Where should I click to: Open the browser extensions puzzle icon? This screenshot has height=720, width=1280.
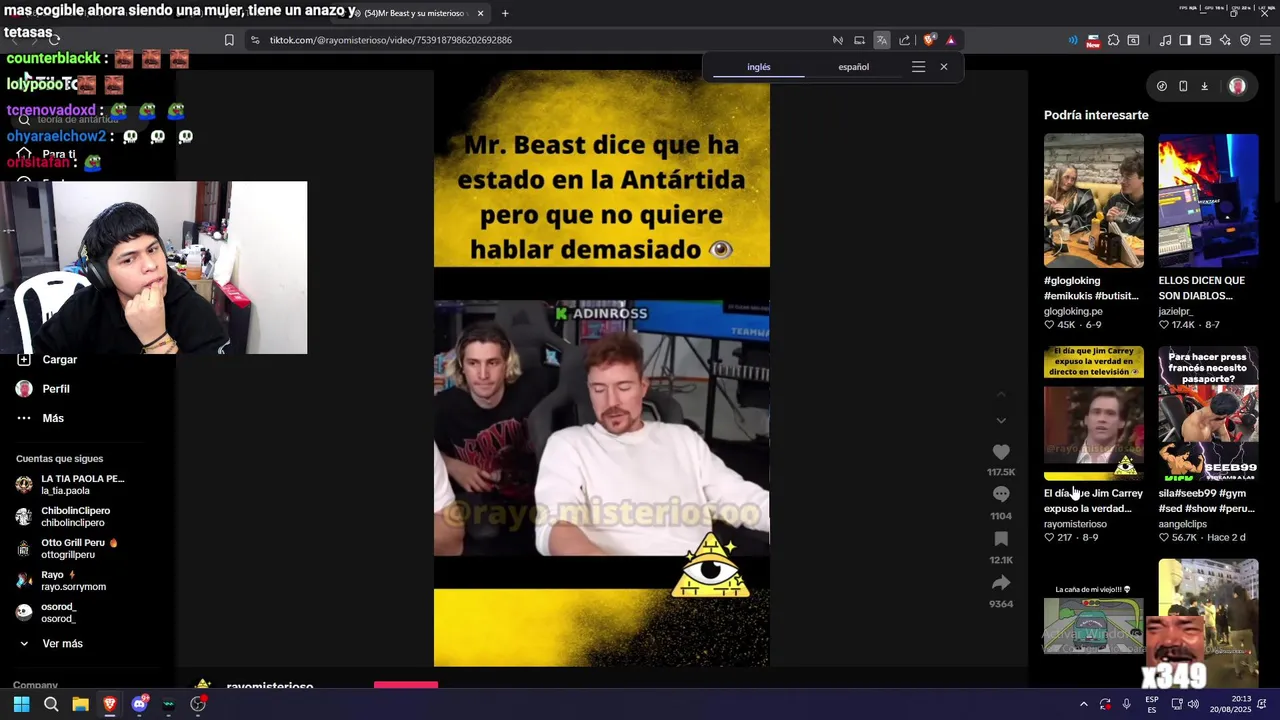(x=1113, y=40)
